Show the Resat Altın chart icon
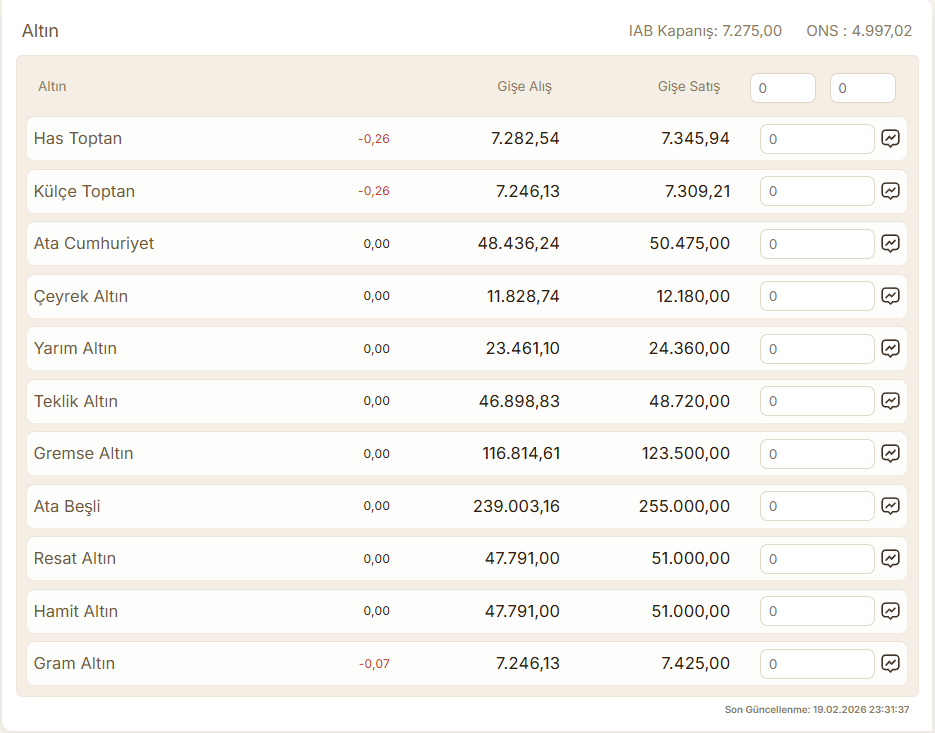The width and height of the screenshot is (935, 733). click(890, 558)
